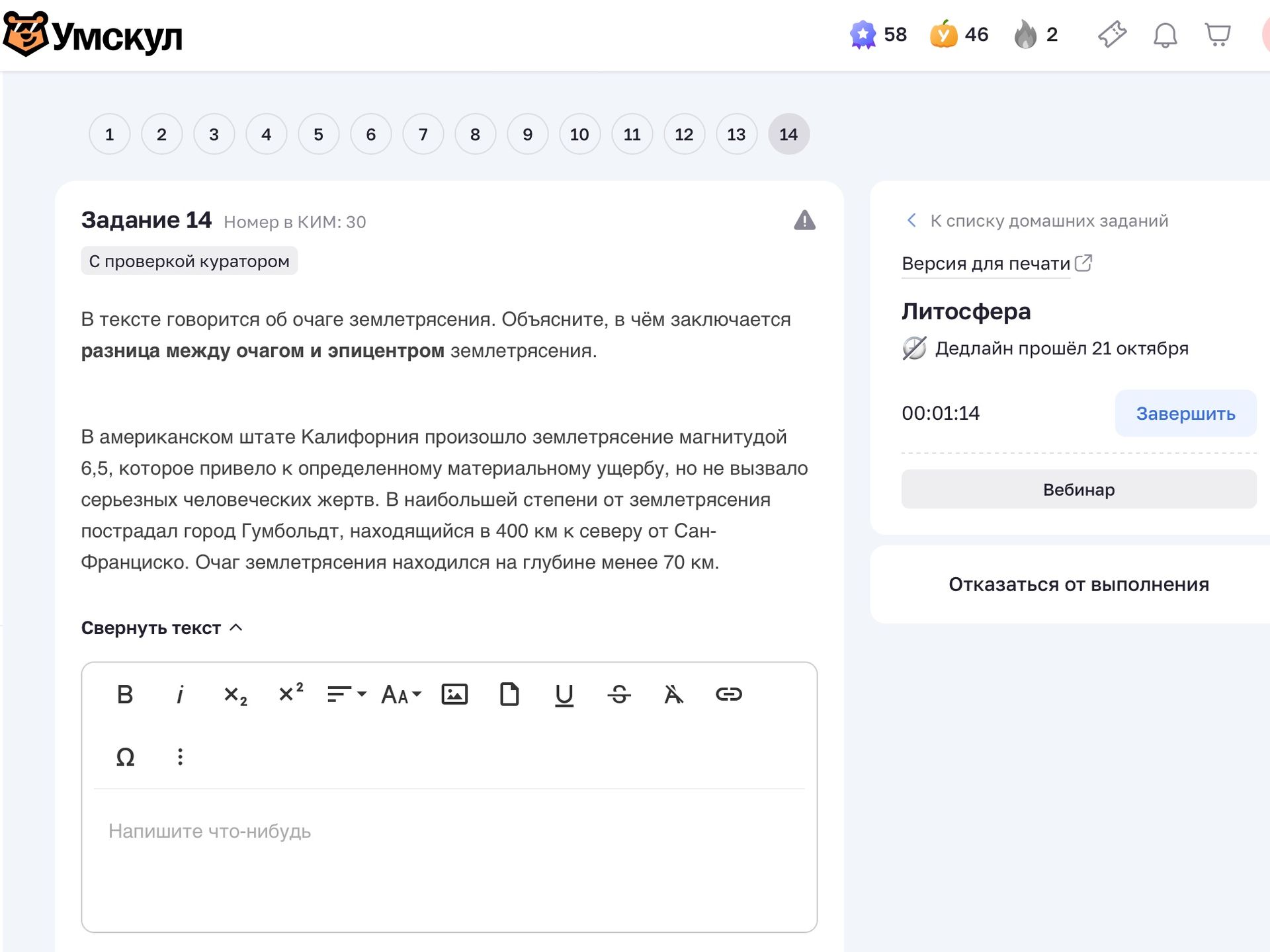Image resolution: width=1270 pixels, height=952 pixels.
Task: View the 46 pumpkin coins balance
Action: [959, 34]
